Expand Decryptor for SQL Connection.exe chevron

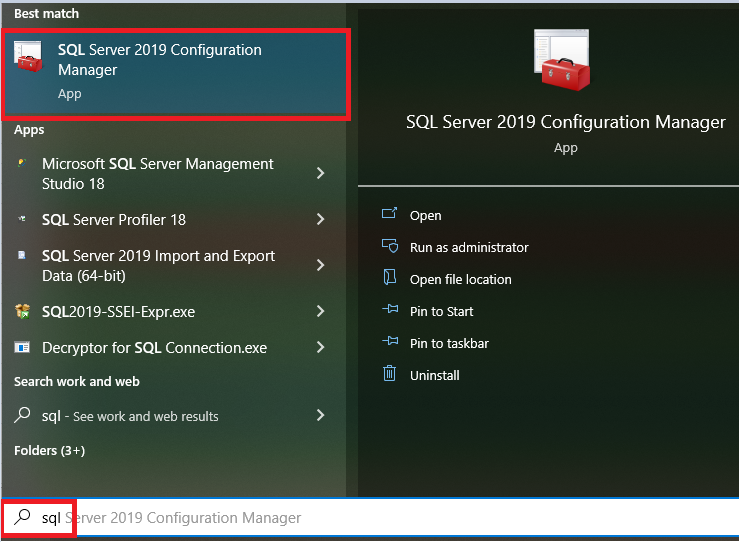pos(320,348)
